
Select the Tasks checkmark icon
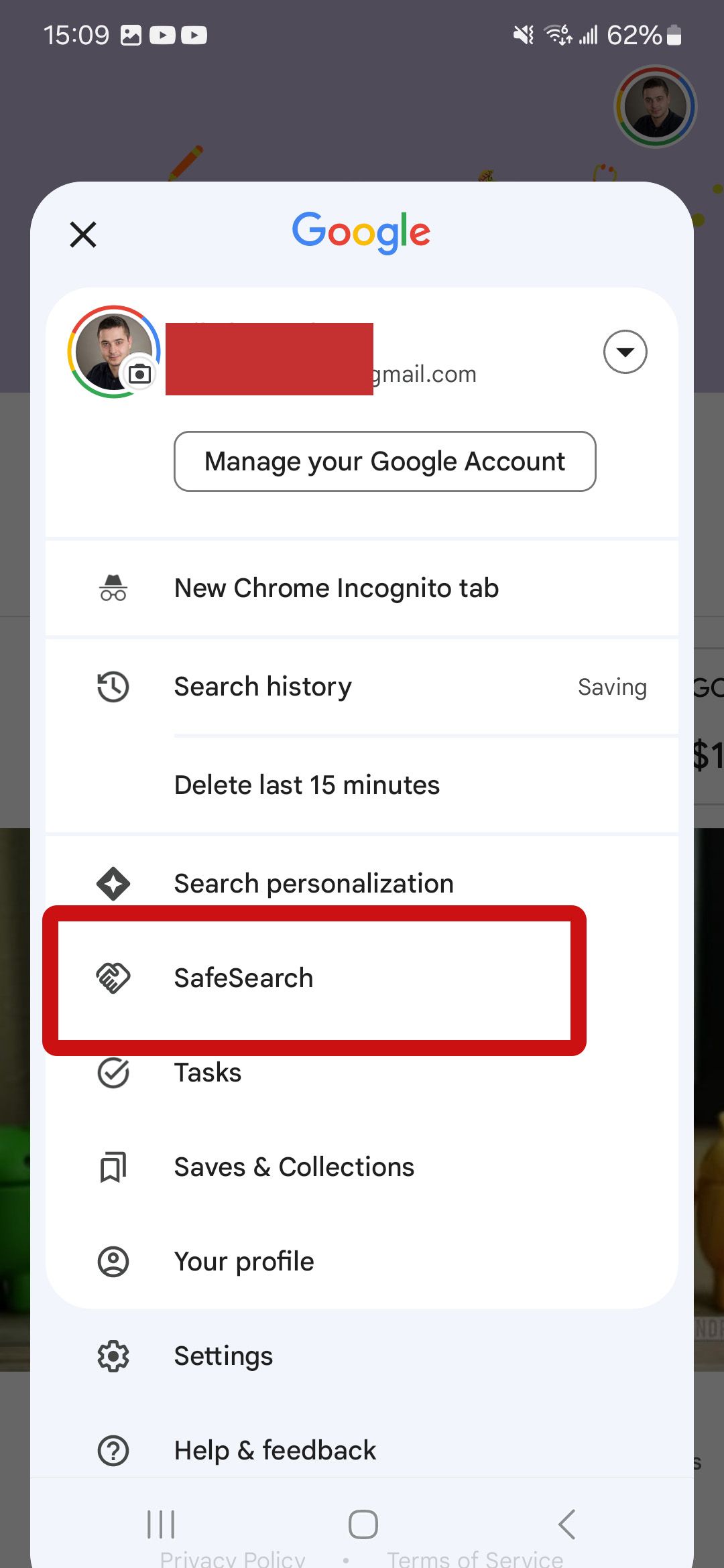tap(113, 1071)
